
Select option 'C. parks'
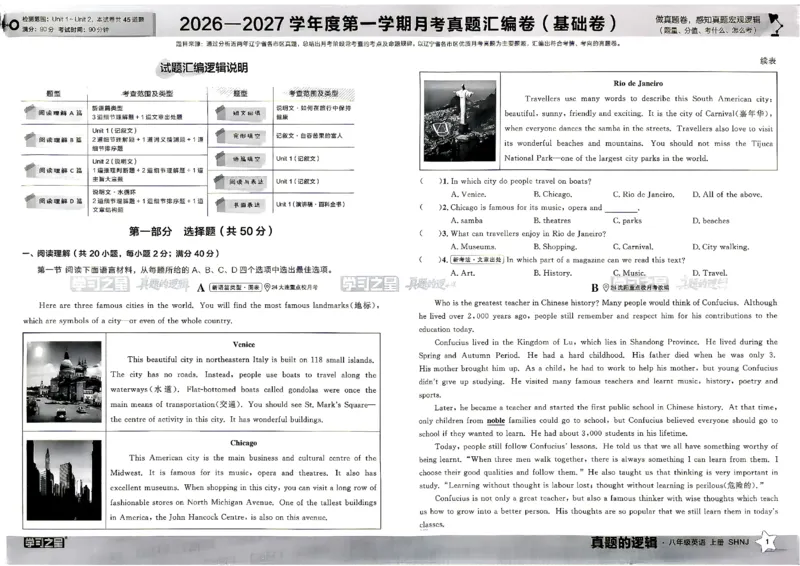click(x=627, y=220)
